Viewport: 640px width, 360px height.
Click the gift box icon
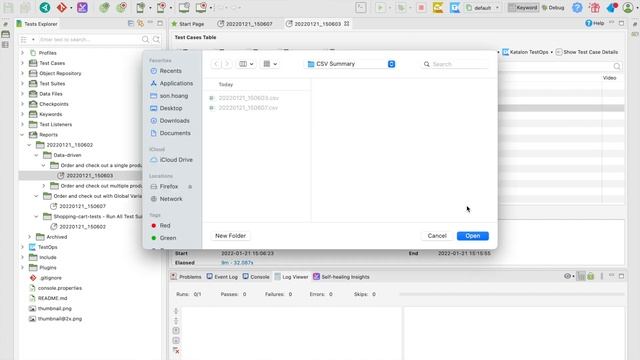coord(595,7)
